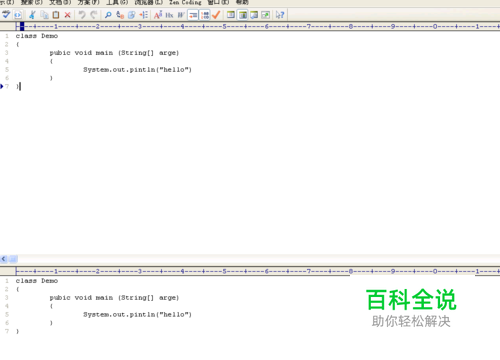Redo the last undone edit
The height and width of the screenshot is (360, 500).
click(94, 15)
